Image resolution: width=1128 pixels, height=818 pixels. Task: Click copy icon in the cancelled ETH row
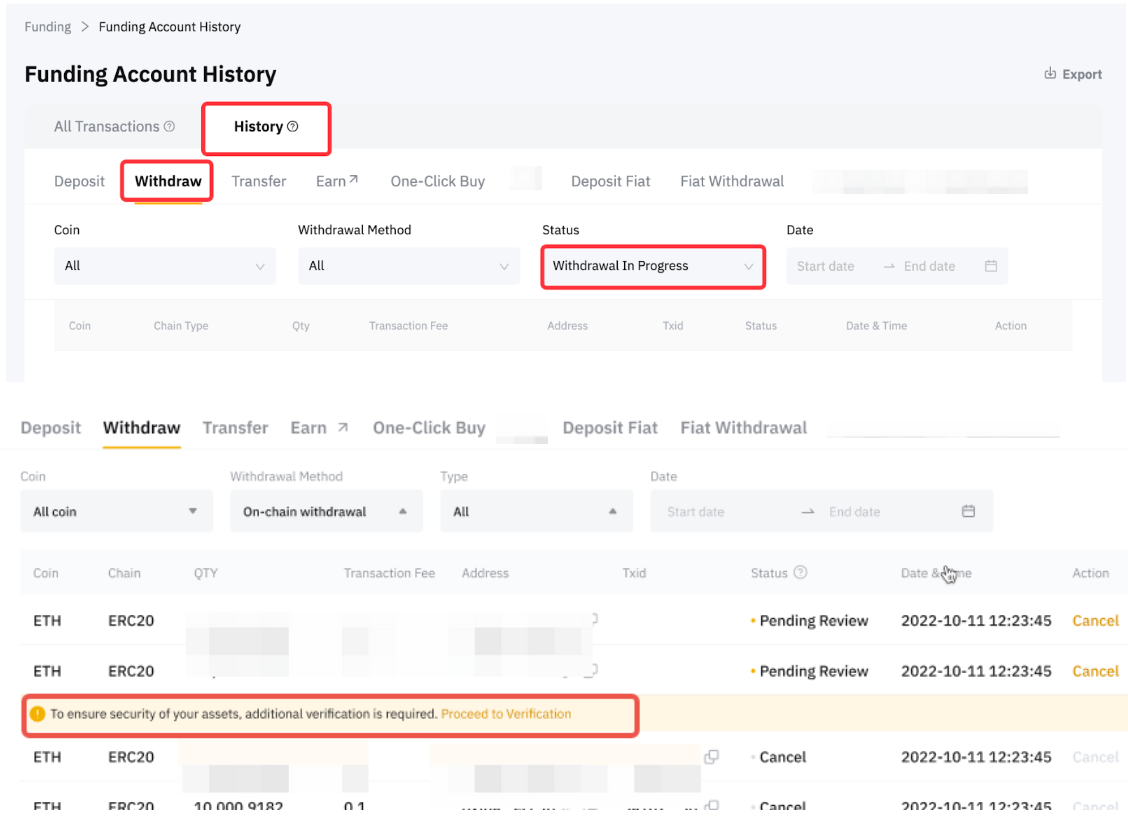click(x=711, y=757)
